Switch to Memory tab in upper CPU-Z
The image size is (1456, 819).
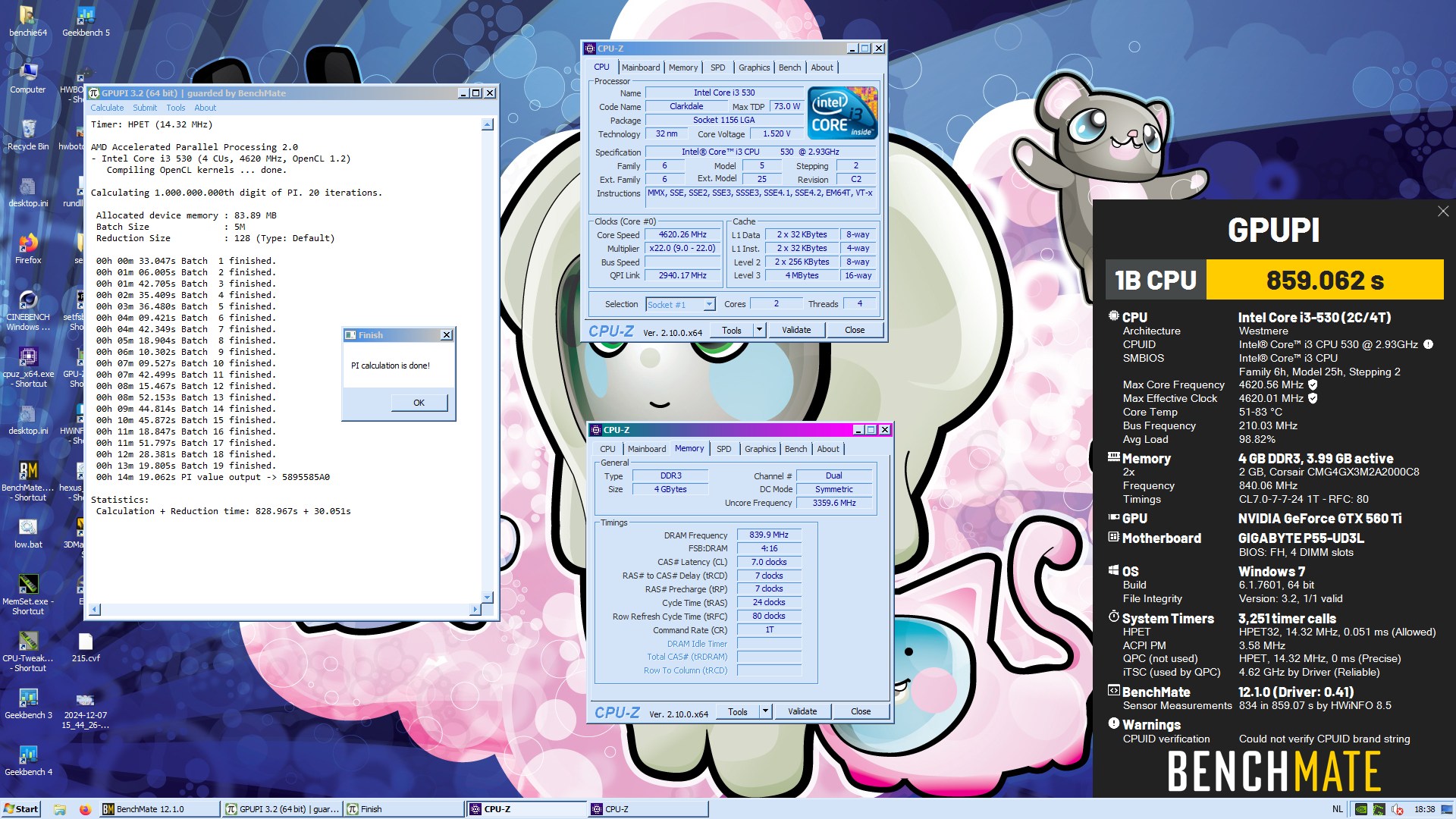pyautogui.click(x=683, y=67)
